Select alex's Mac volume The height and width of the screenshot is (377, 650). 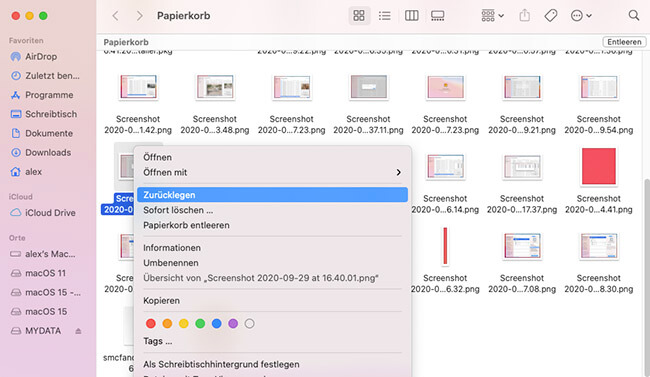(x=43, y=254)
